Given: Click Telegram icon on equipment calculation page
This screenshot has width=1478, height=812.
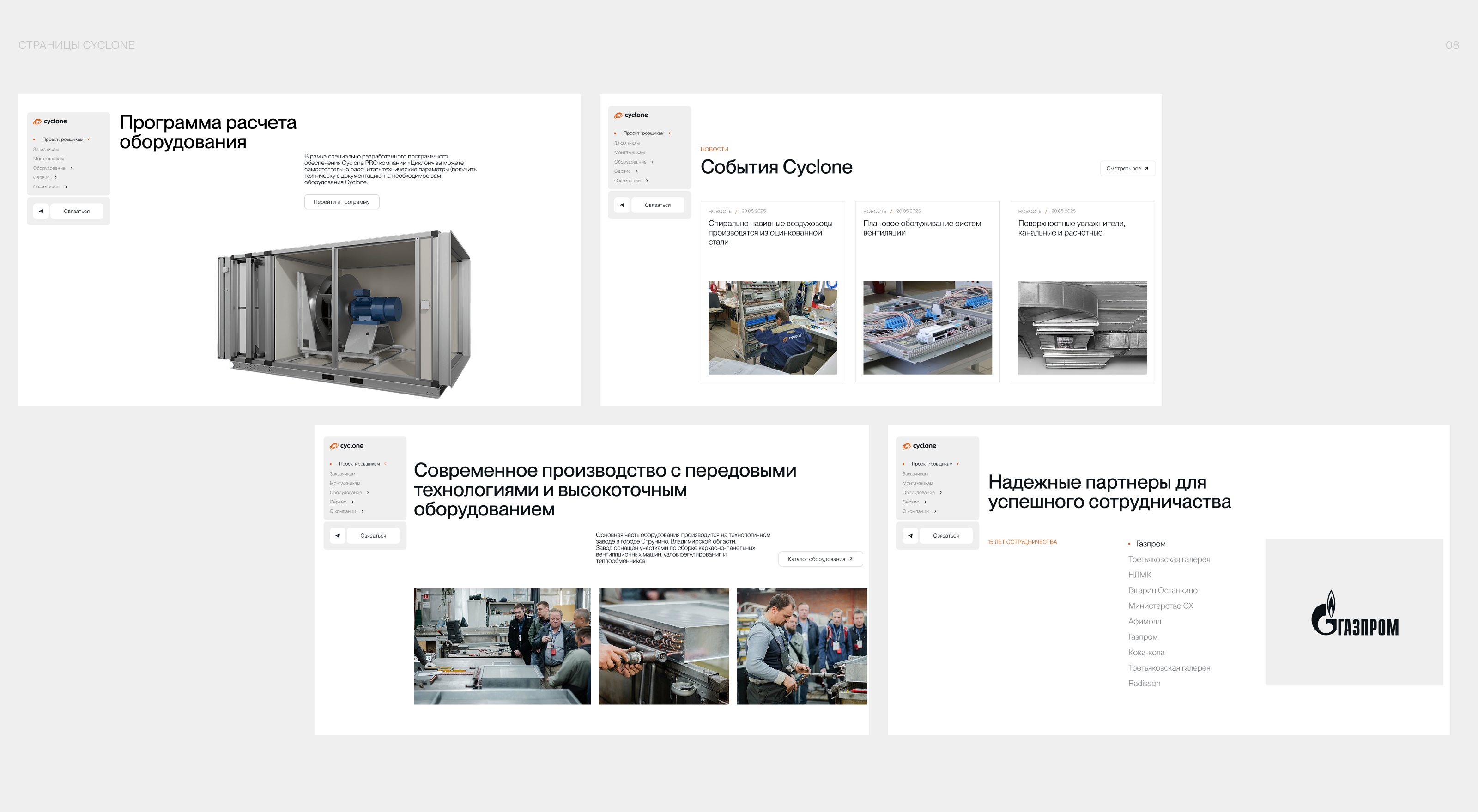Looking at the screenshot, I should click(x=41, y=211).
